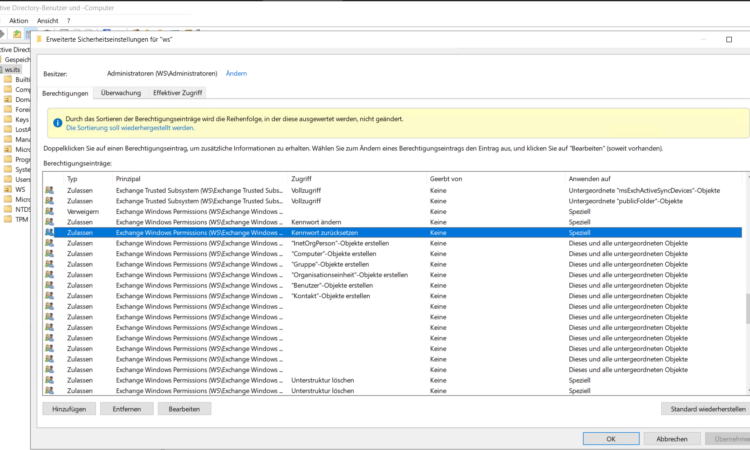Switch to the Effektiver Zugriff tab
This screenshot has height=450, width=750.
point(177,93)
